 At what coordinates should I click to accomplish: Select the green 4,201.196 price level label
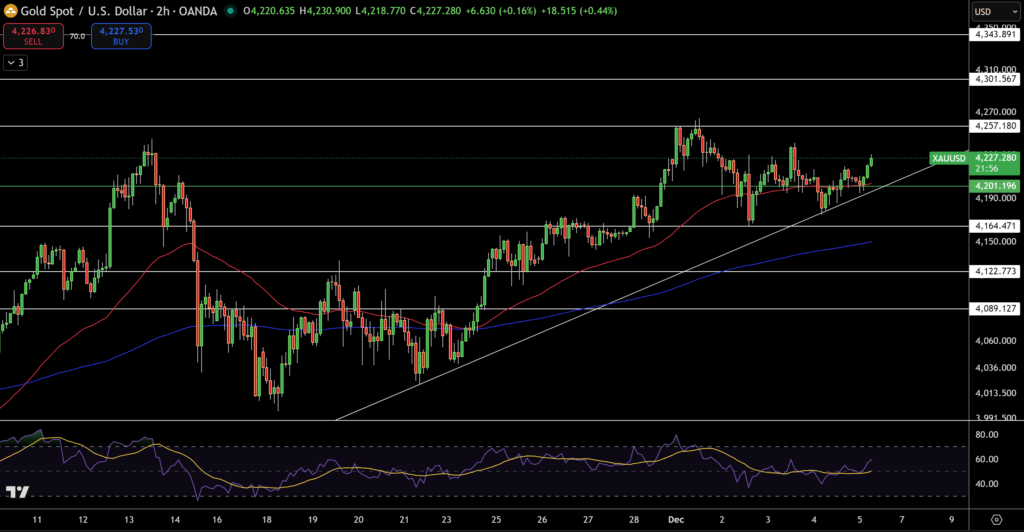coord(995,186)
